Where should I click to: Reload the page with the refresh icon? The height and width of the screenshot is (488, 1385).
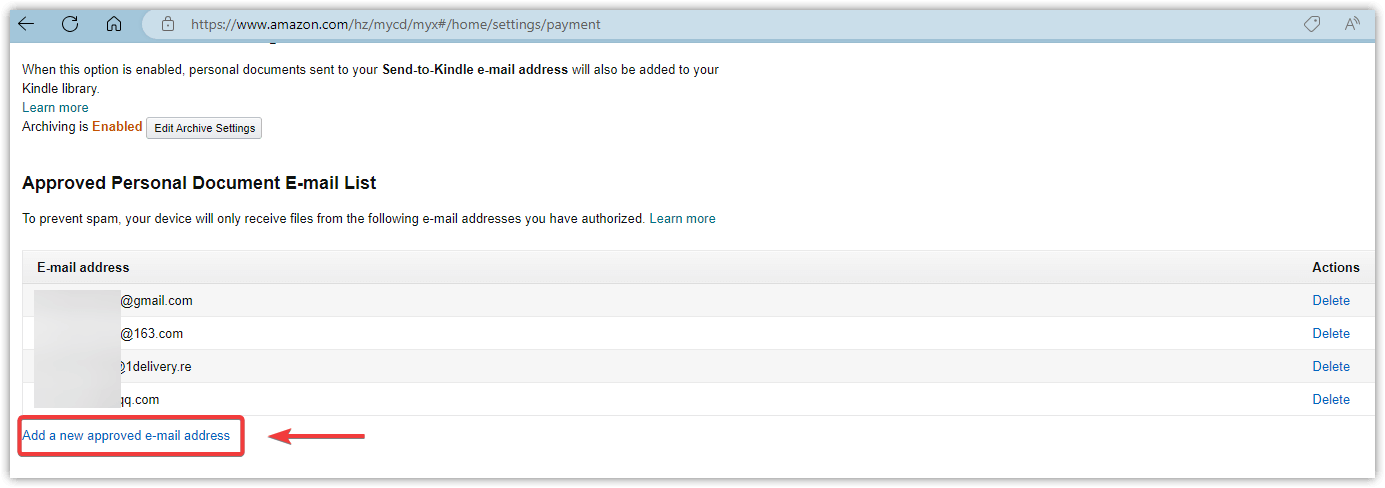click(70, 24)
